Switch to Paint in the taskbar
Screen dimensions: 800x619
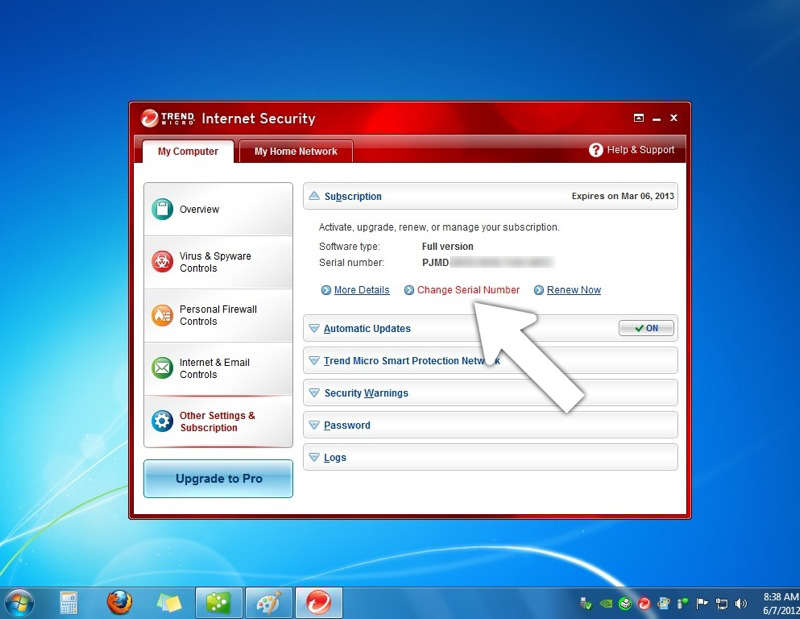[x=269, y=603]
